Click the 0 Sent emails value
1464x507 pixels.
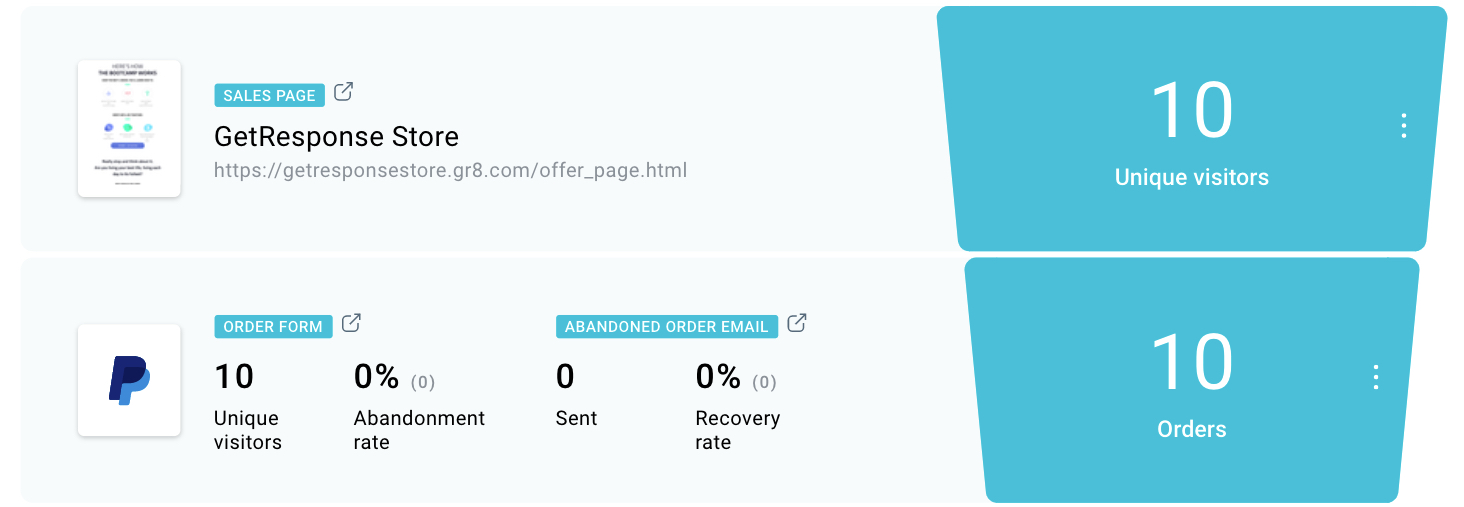click(565, 377)
